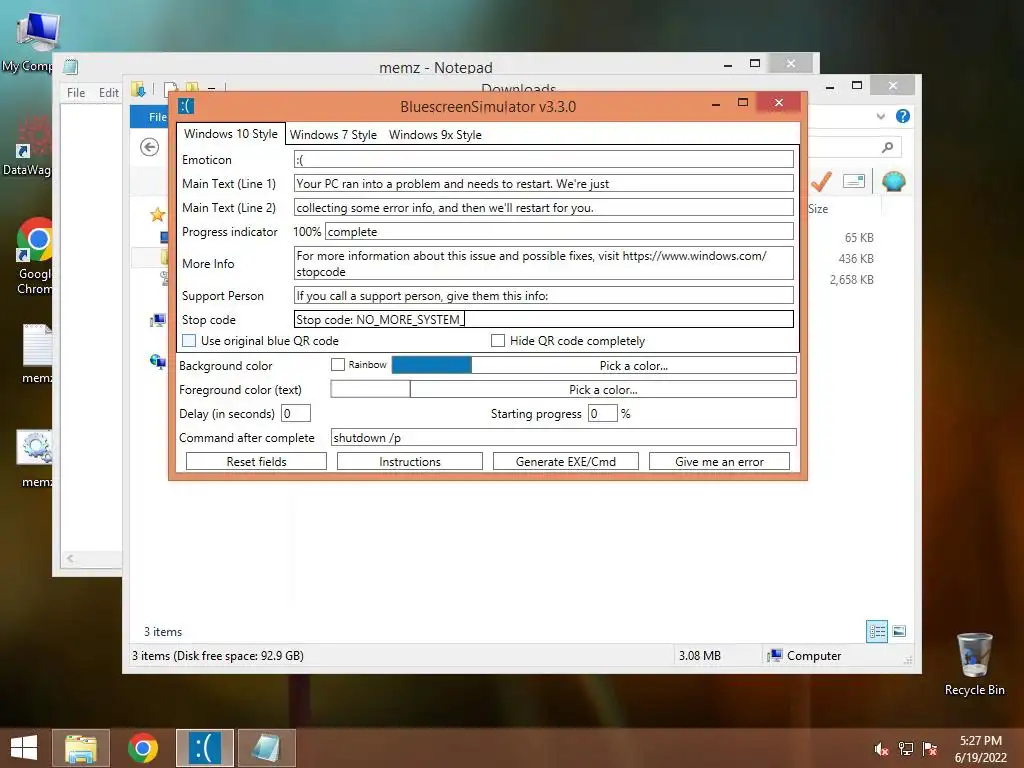This screenshot has height=768, width=1024.
Task: Open the File menu in Notepad
Action: point(76,93)
